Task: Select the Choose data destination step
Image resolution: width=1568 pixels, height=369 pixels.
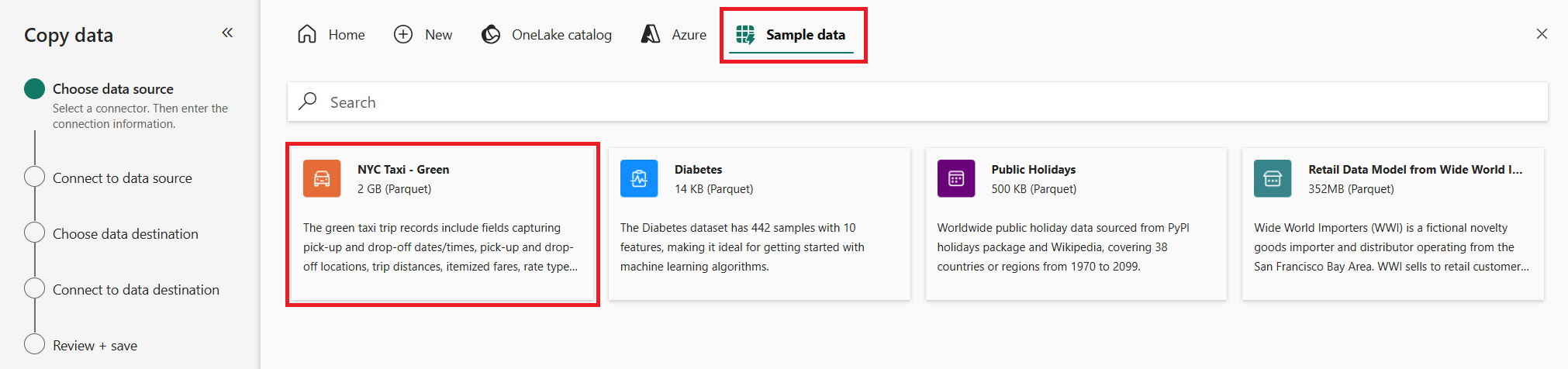Action: (x=125, y=234)
